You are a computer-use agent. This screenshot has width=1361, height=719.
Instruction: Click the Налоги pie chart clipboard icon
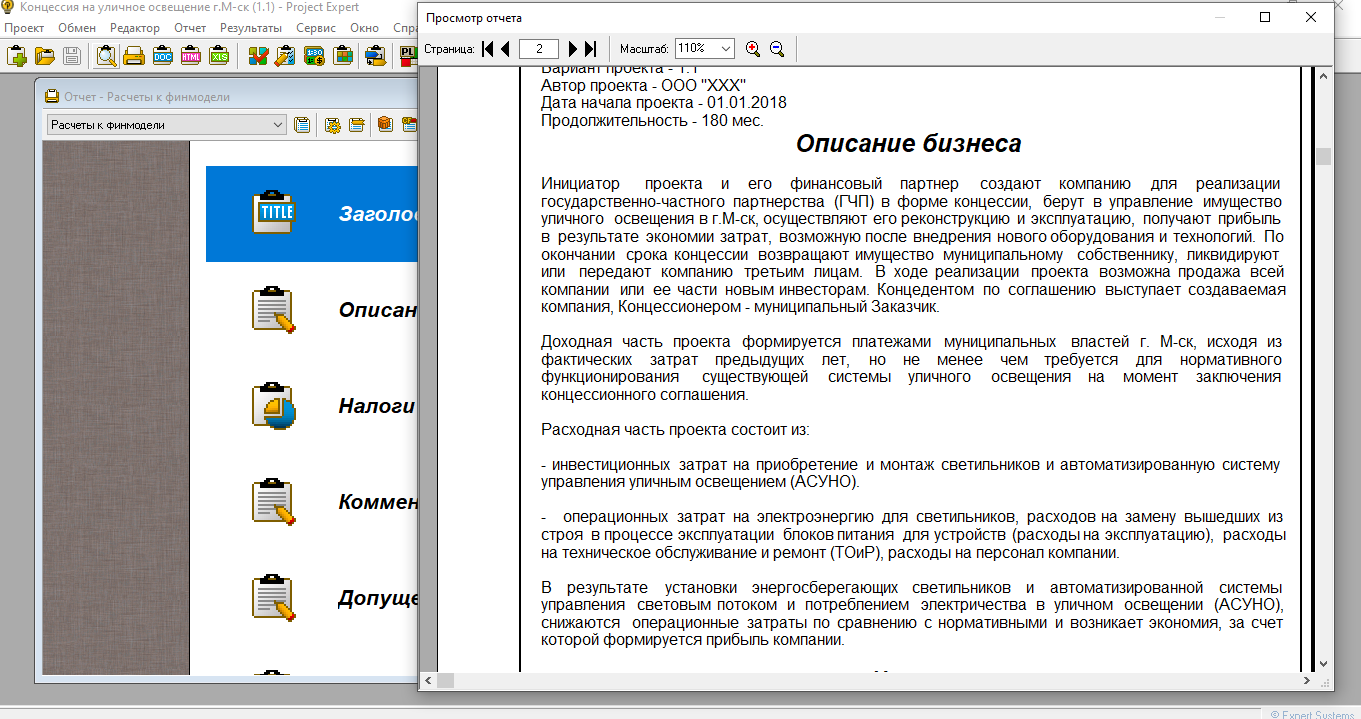tap(273, 406)
